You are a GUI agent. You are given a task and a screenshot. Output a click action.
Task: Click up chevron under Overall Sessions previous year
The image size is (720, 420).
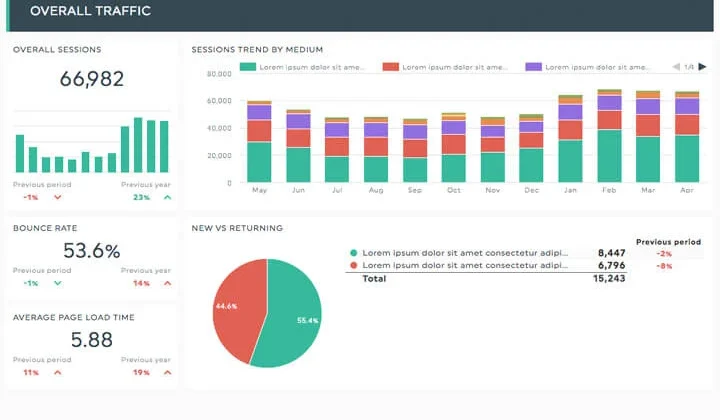click(168, 197)
